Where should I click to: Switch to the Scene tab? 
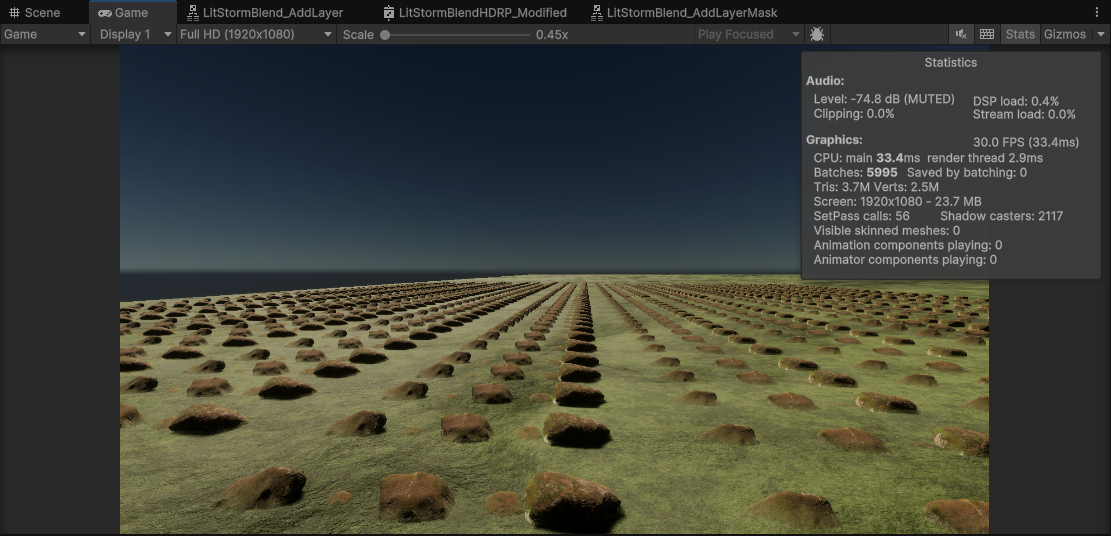point(35,13)
